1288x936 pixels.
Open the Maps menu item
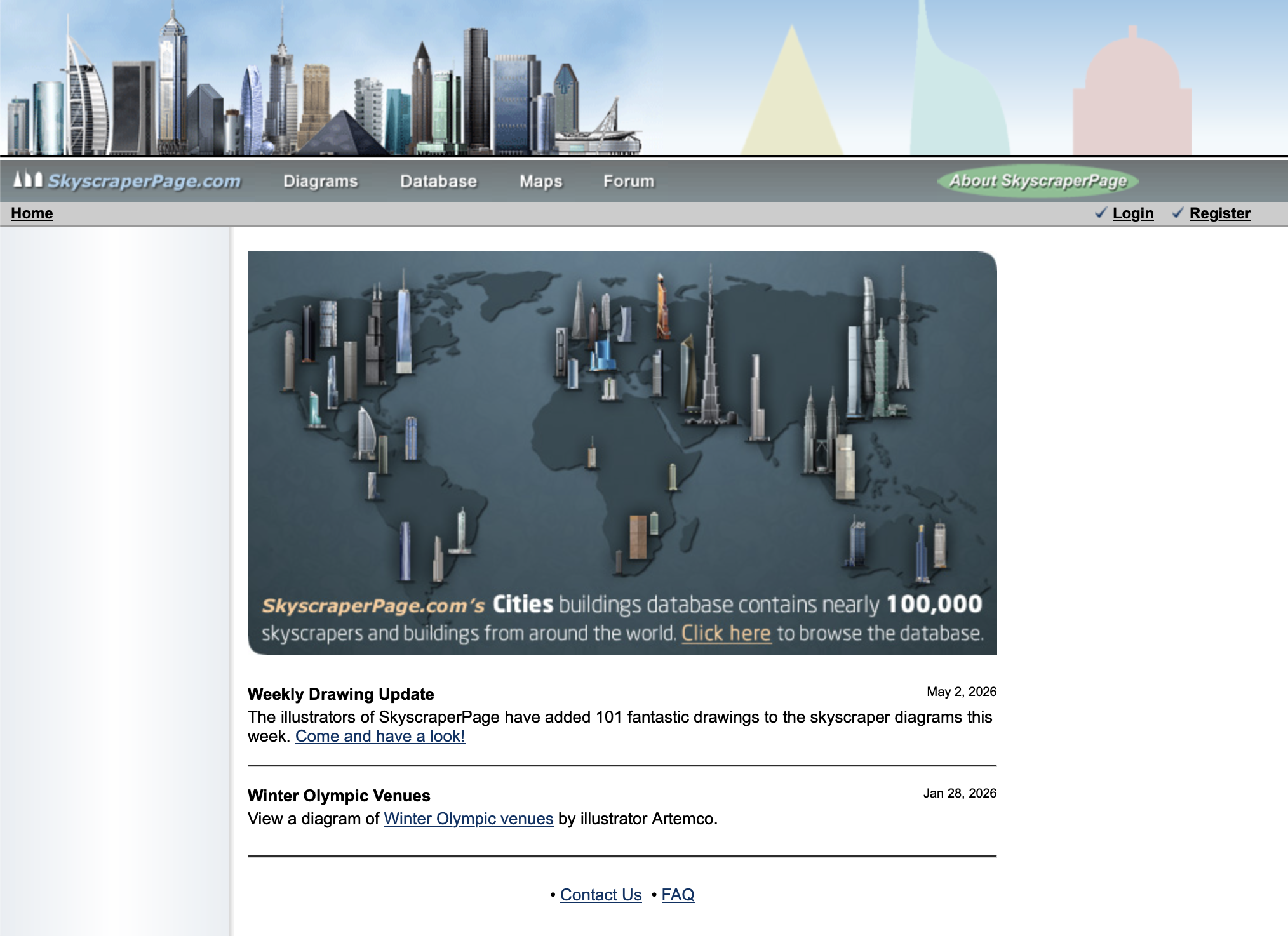click(x=541, y=181)
